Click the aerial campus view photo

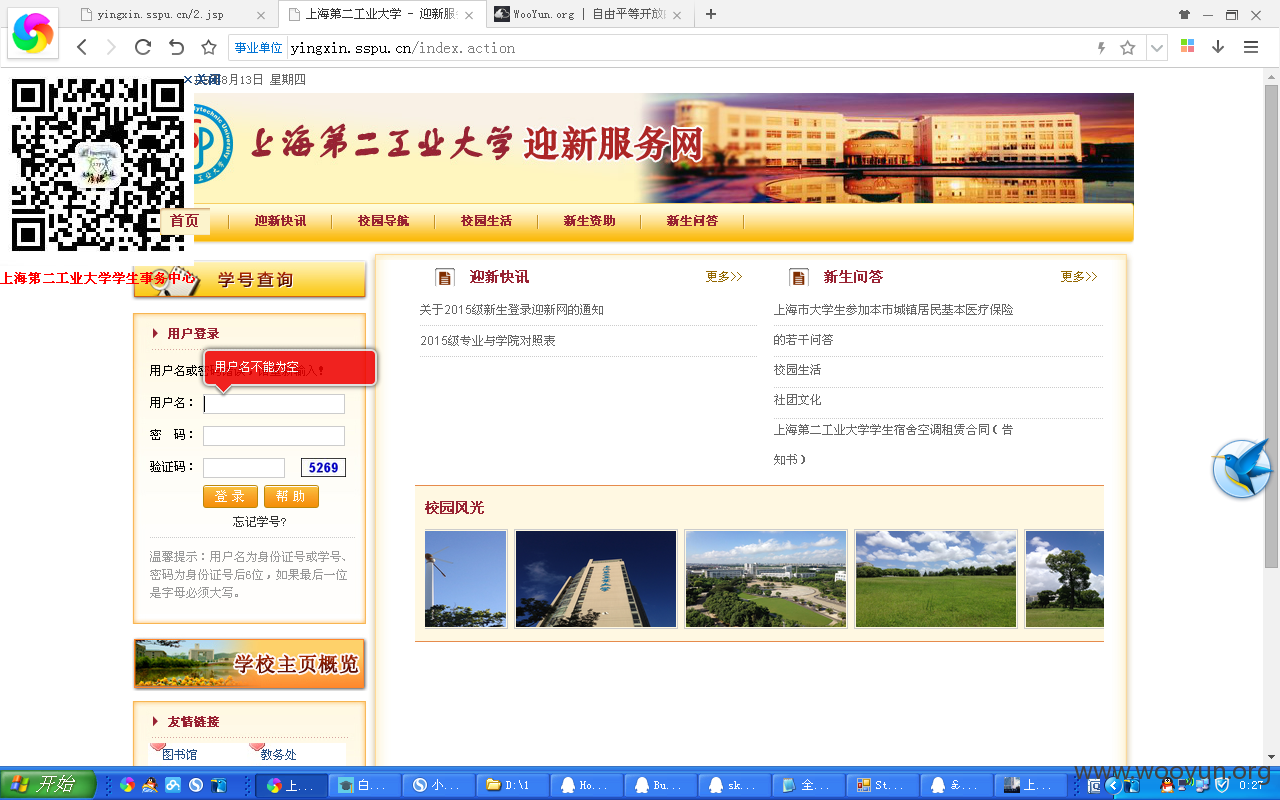[766, 579]
